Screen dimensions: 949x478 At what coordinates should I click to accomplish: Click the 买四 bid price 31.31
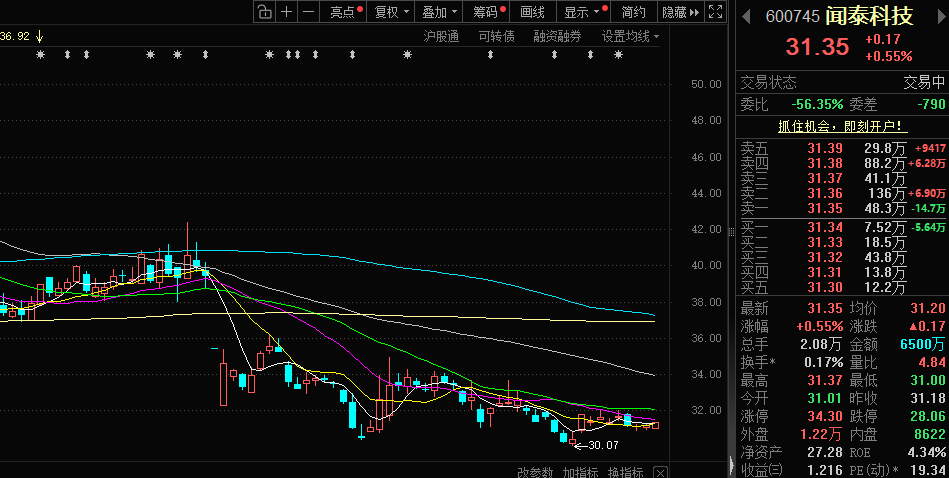[x=824, y=273]
